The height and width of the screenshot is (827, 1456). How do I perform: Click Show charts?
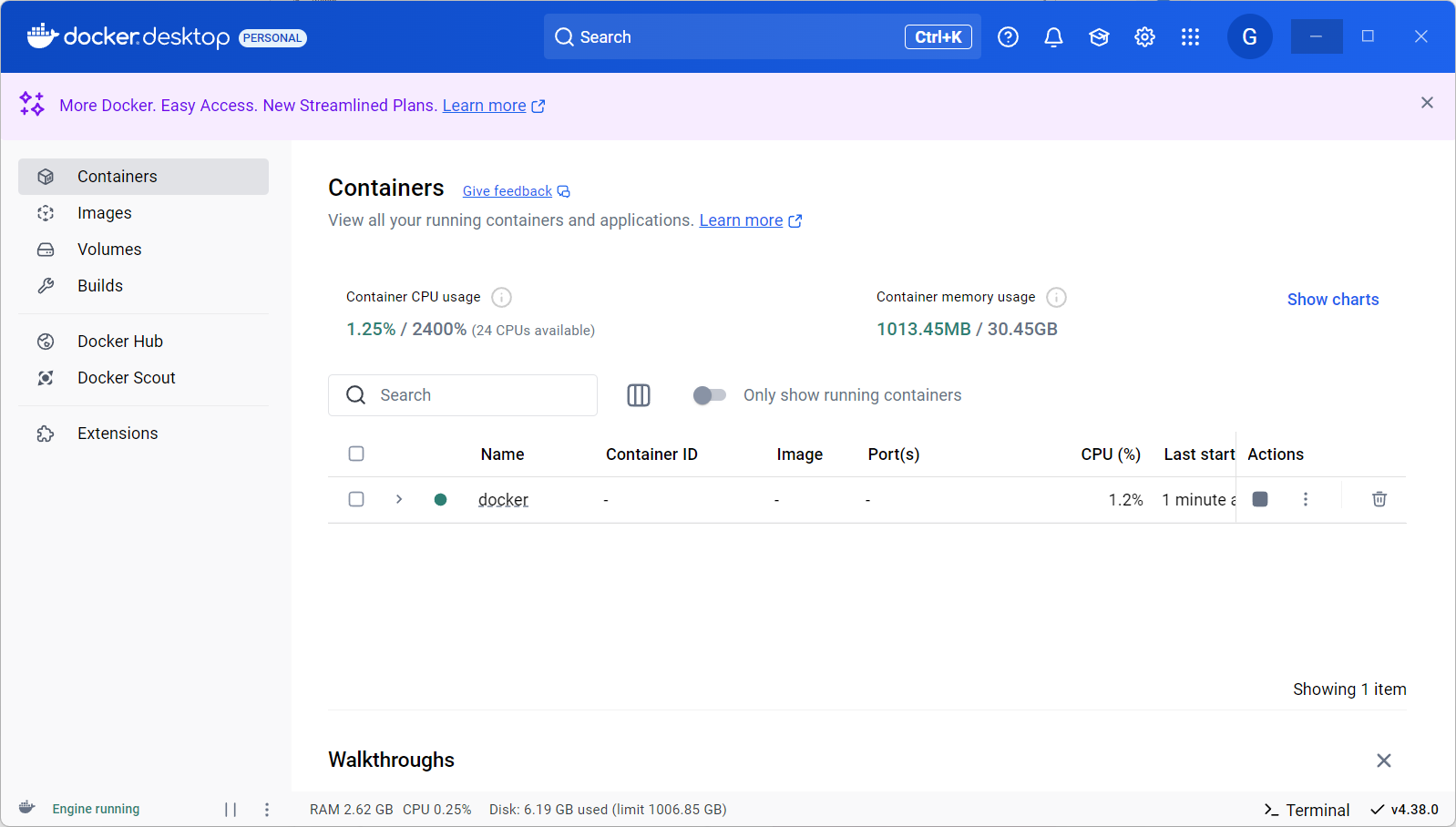[x=1332, y=300]
